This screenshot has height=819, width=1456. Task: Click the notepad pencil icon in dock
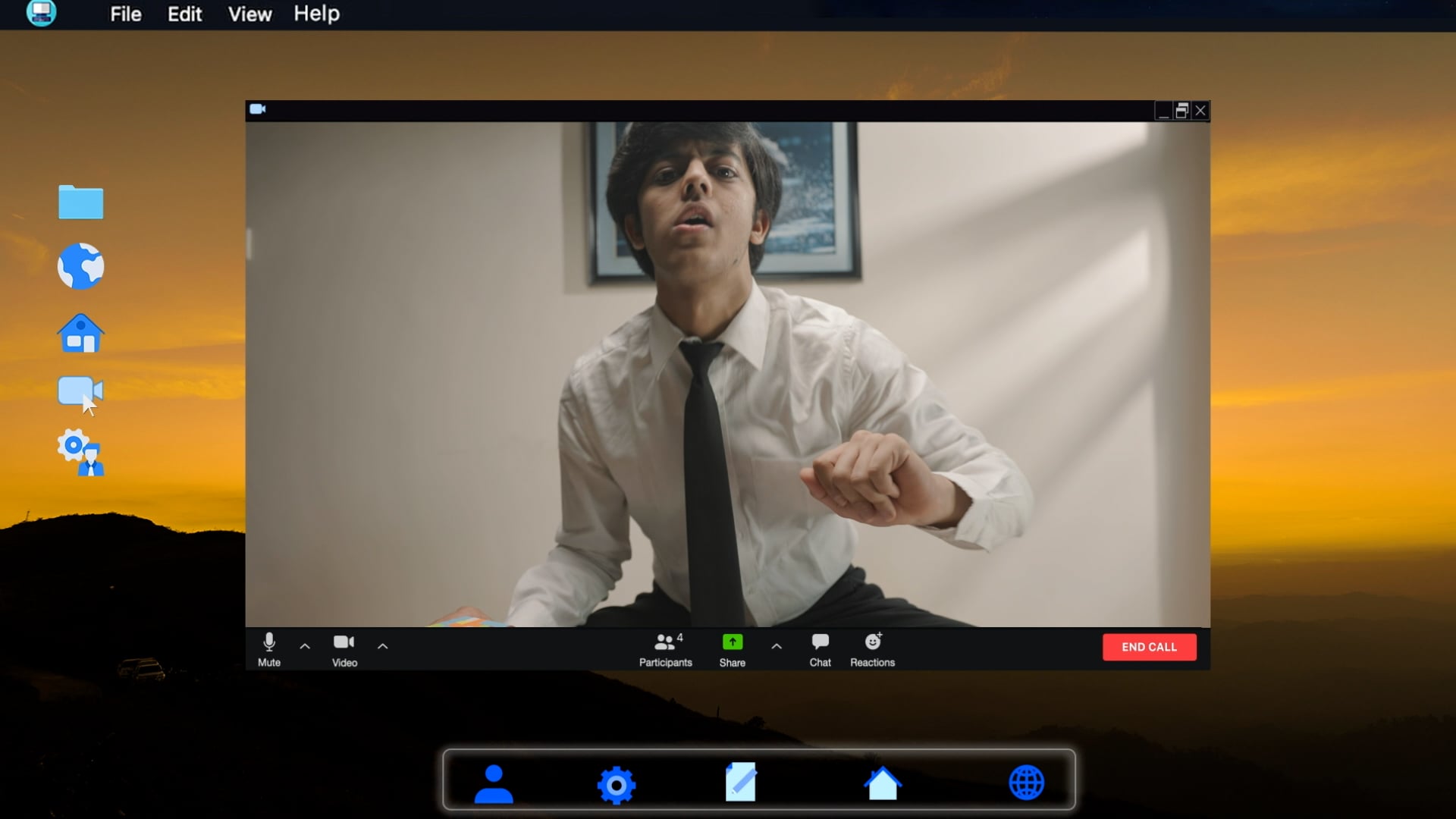[x=740, y=782]
